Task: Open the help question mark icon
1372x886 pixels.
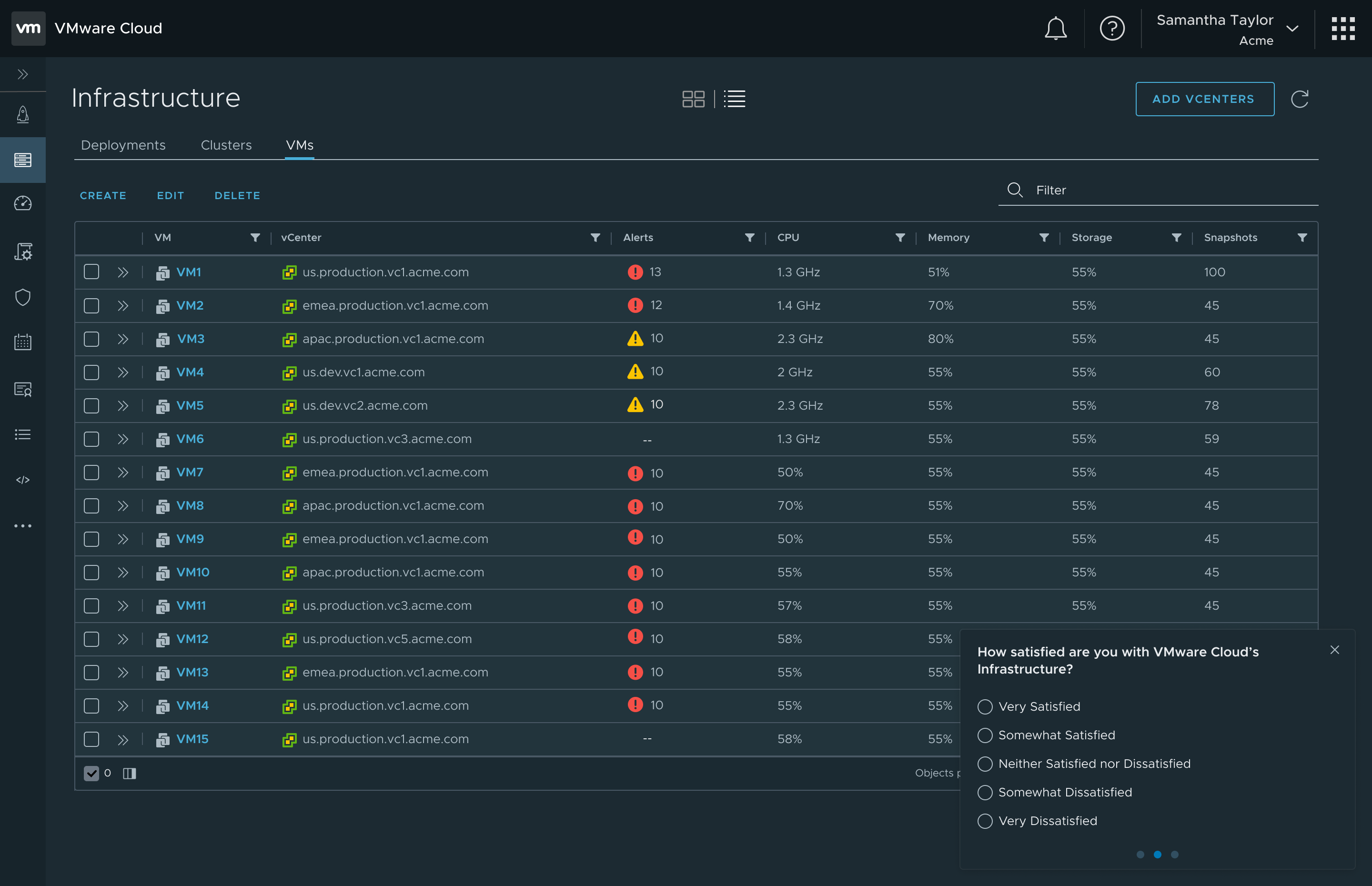Action: point(1111,28)
